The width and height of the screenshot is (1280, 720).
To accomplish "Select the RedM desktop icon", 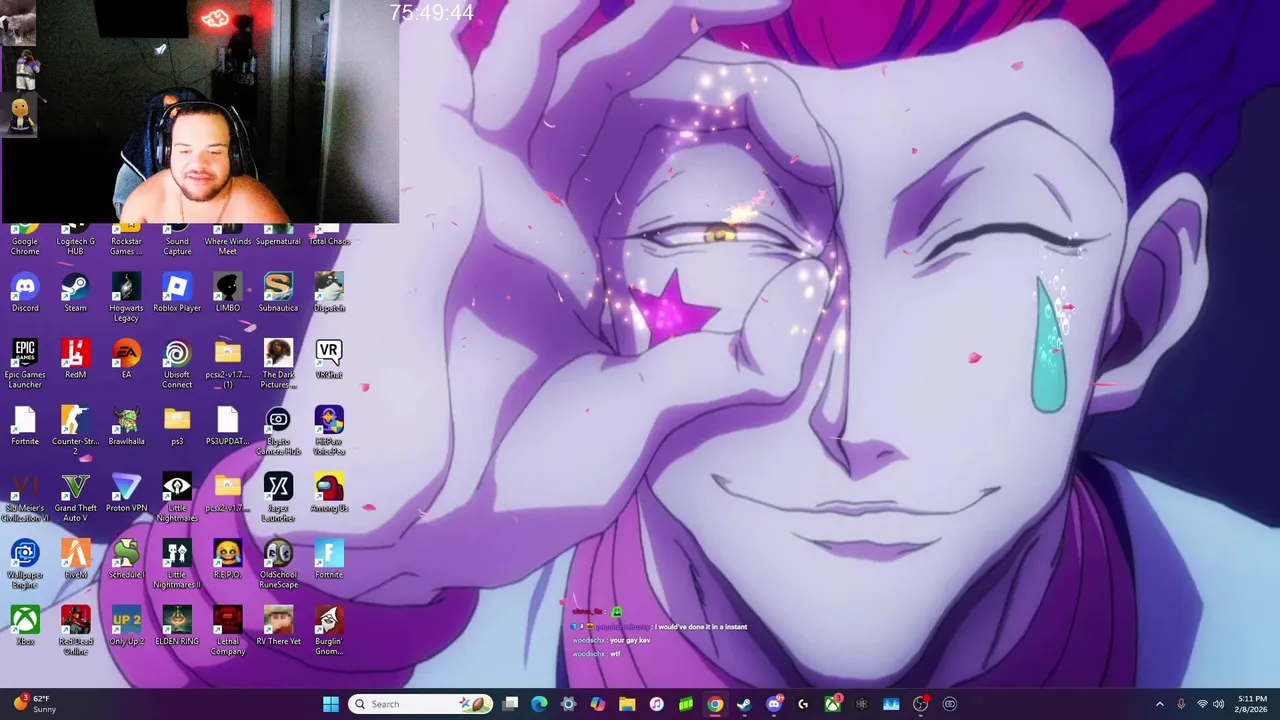I will 75,360.
